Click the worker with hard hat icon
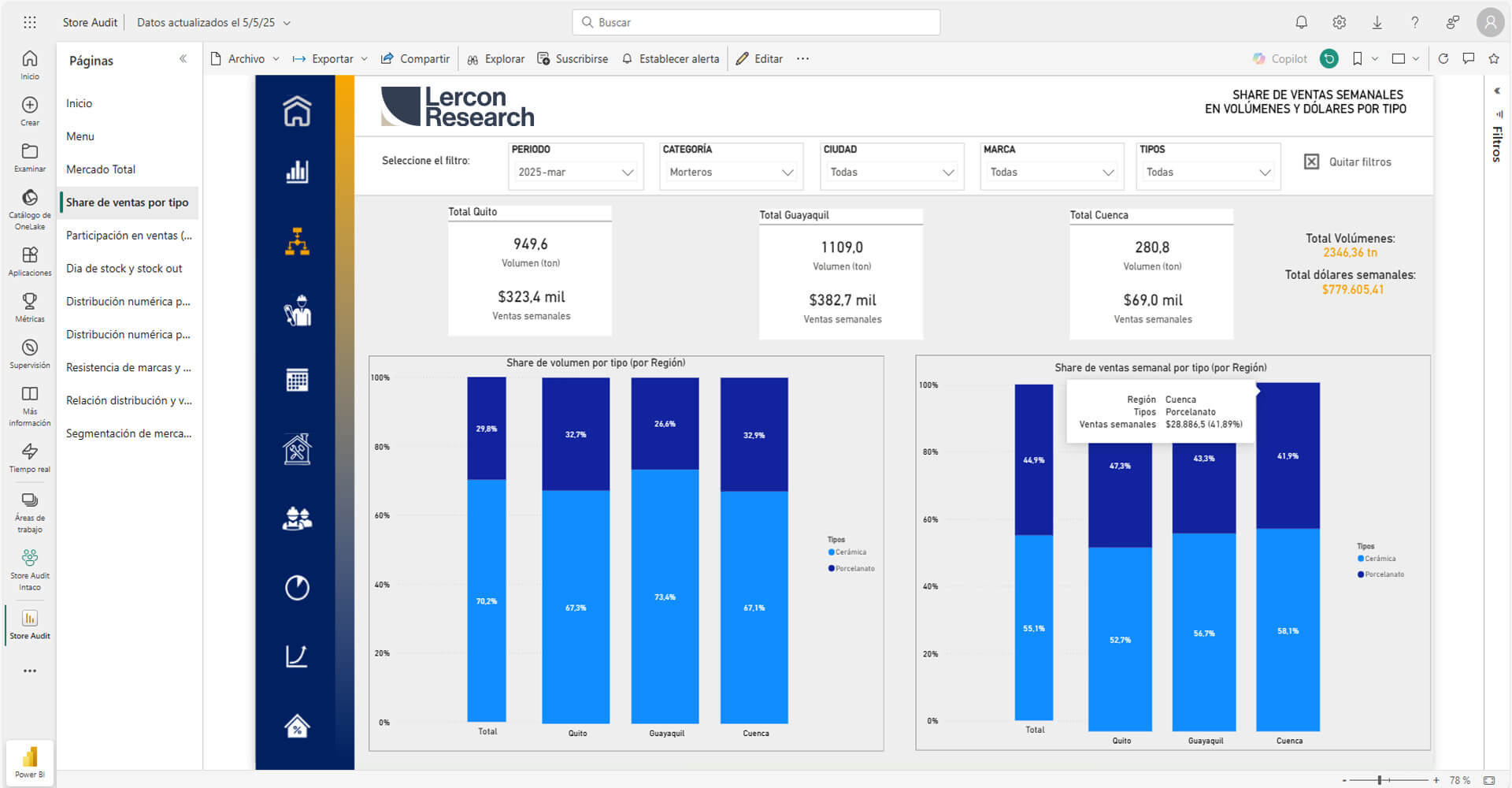The height and width of the screenshot is (788, 1512). [297, 310]
